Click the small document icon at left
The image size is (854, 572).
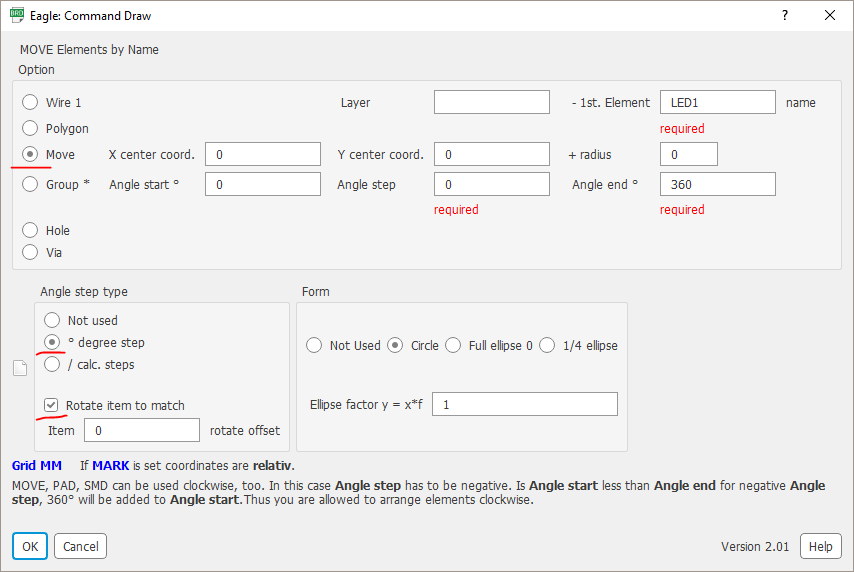(x=19, y=368)
